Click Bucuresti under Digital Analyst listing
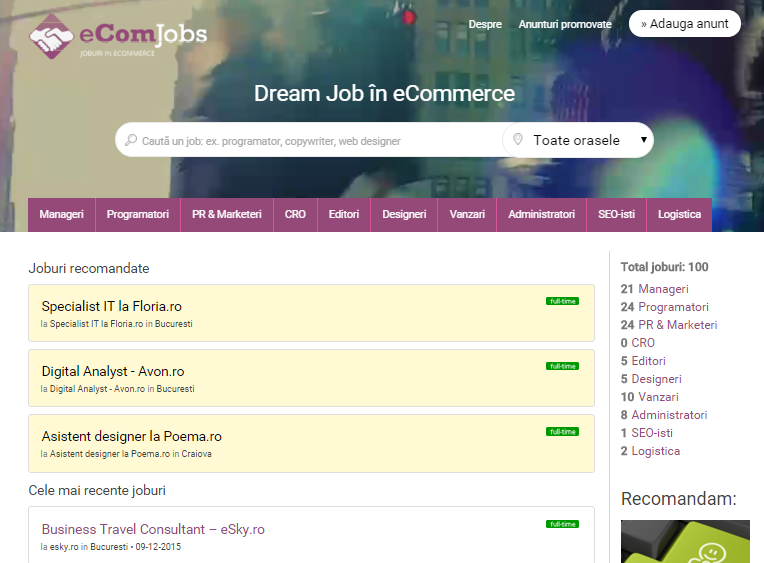 point(175,389)
